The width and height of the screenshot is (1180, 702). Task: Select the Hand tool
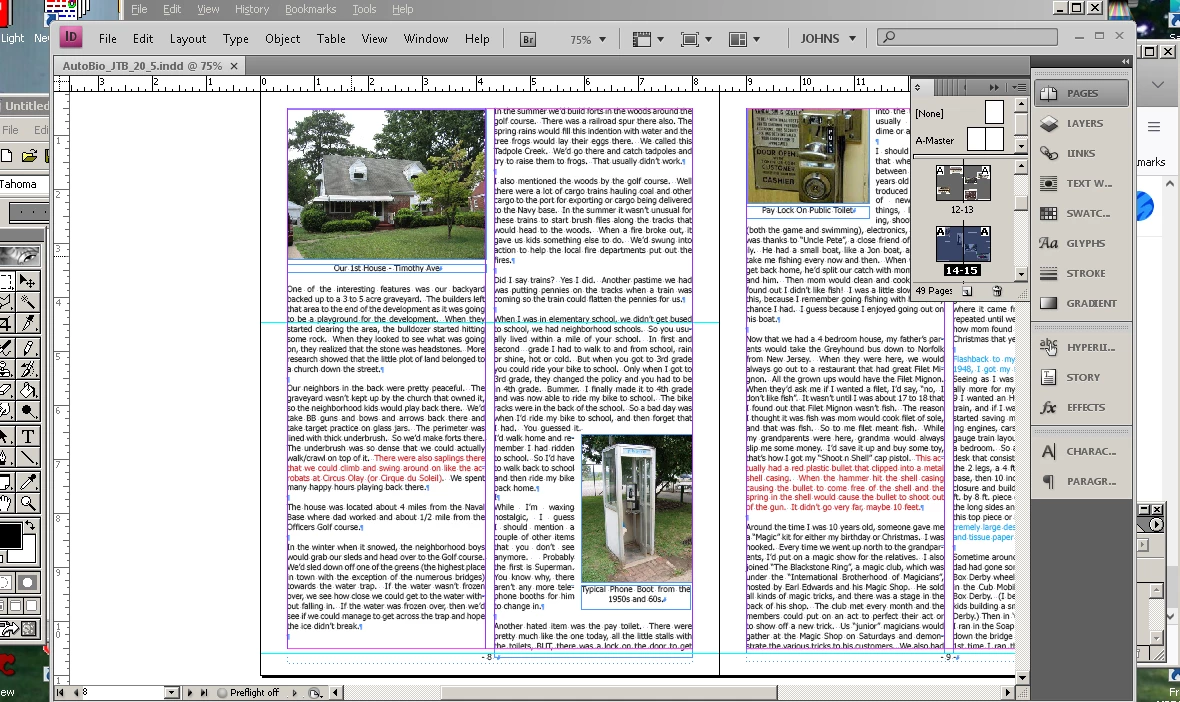coord(6,503)
